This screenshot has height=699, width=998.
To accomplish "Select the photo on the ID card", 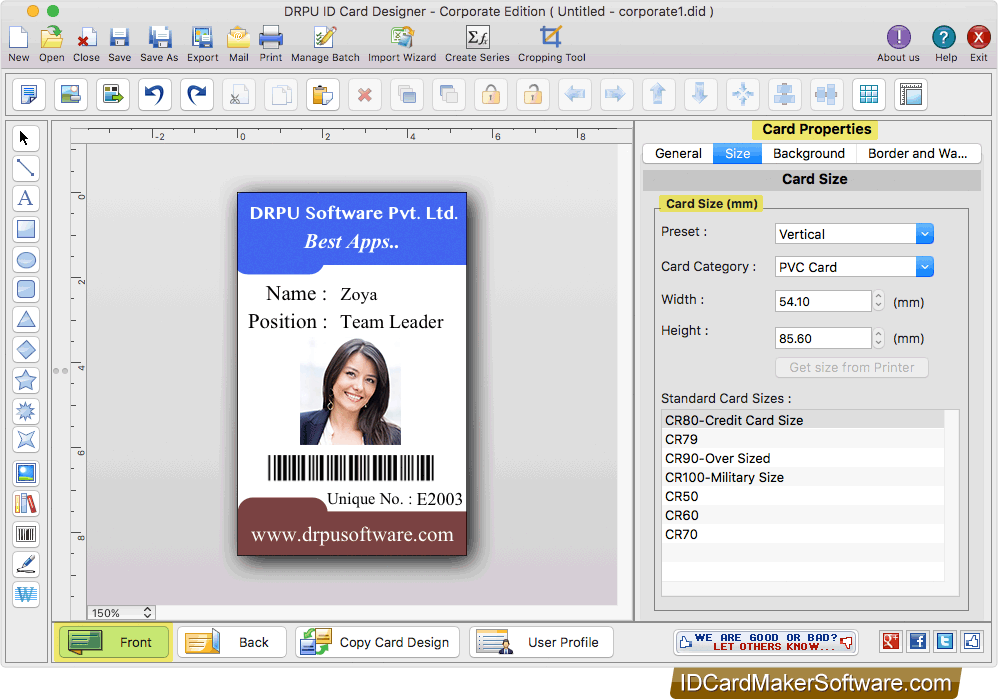I will tap(351, 392).
